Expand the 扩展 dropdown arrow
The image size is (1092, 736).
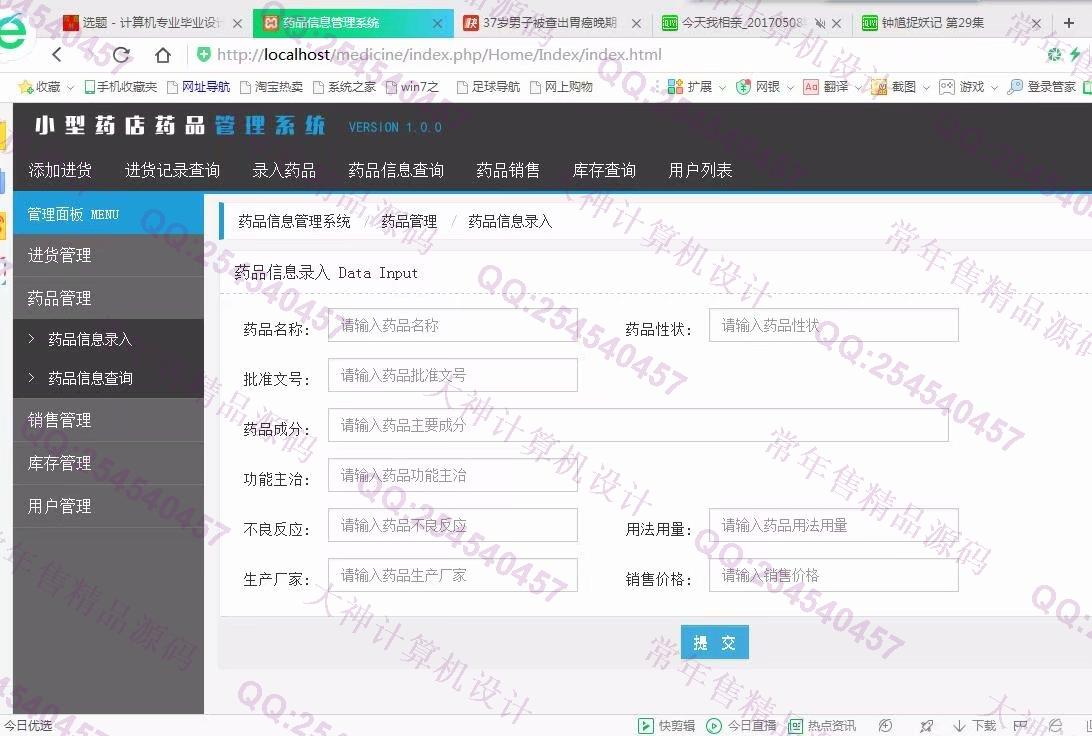click(x=722, y=88)
